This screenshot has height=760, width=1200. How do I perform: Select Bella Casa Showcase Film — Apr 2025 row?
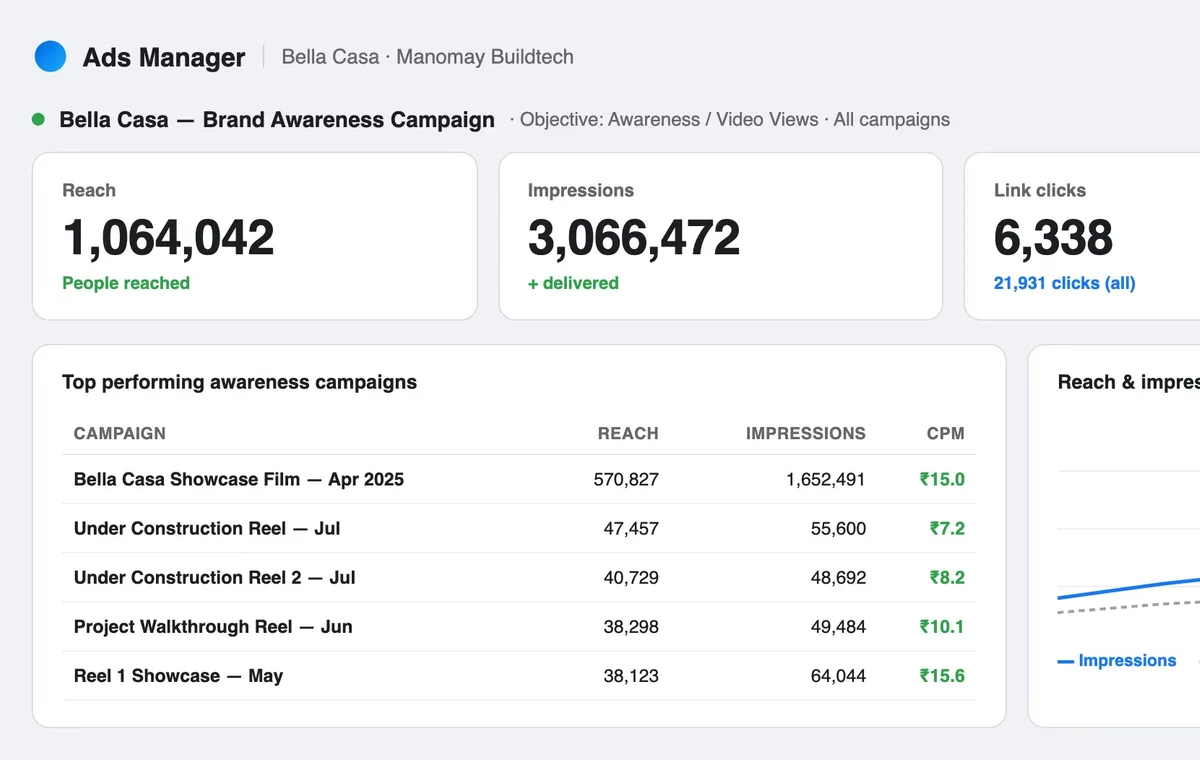[x=519, y=479]
